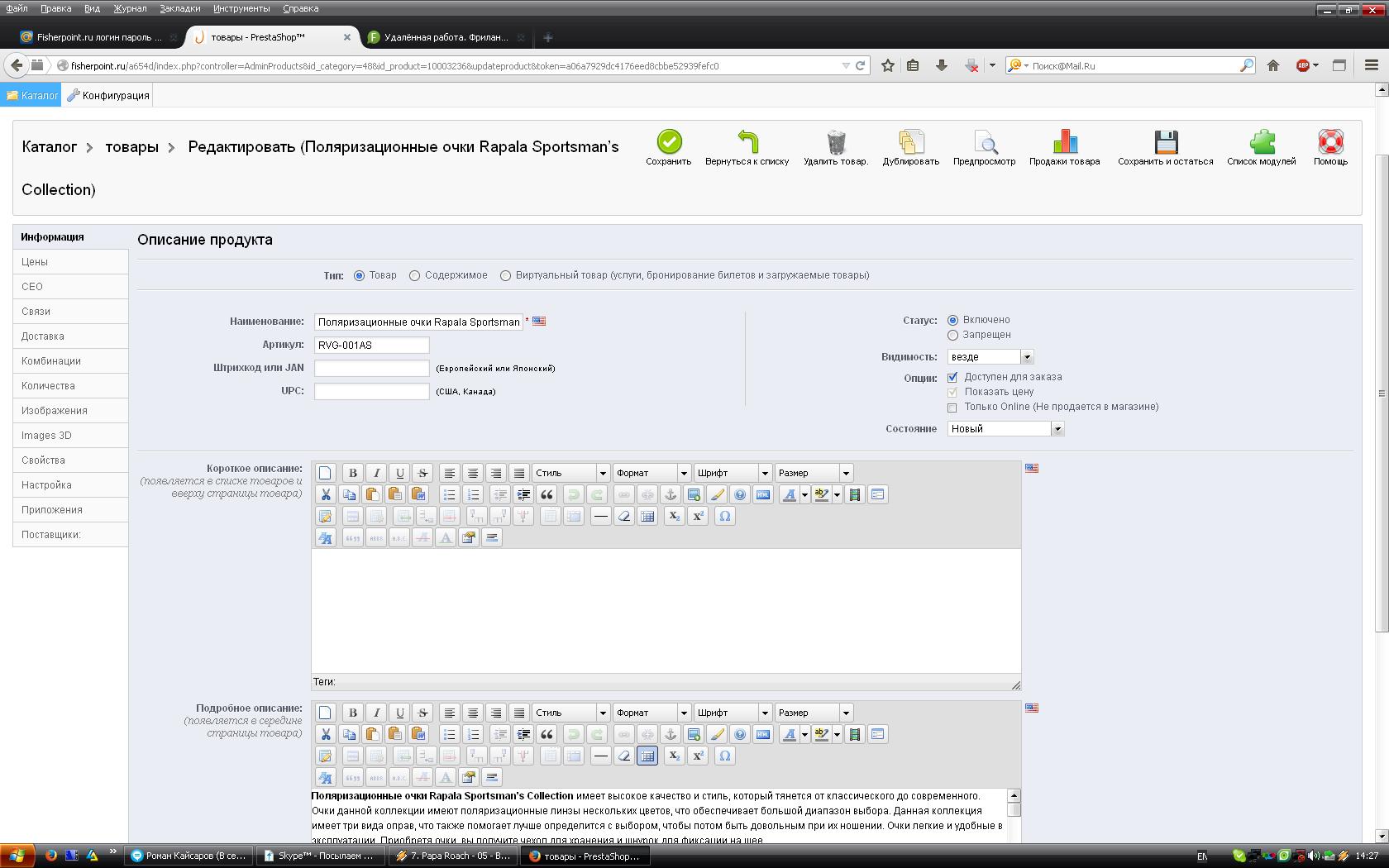Open HTML source of short description editor
The height and width of the screenshot is (868, 1389).
763,494
